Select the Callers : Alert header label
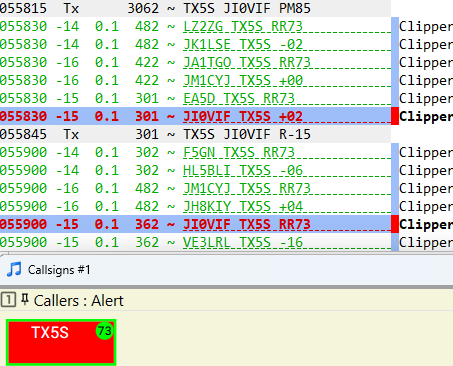Screen dimensions: 453x366 click(79, 301)
